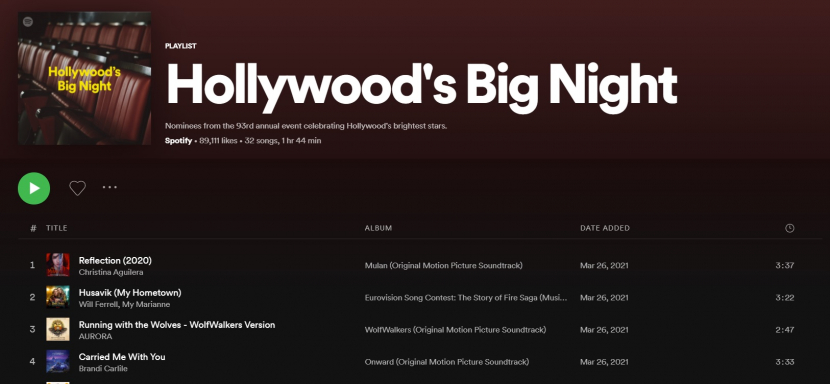Like the playlist with the heart icon
The height and width of the screenshot is (384, 830).
[x=77, y=188]
